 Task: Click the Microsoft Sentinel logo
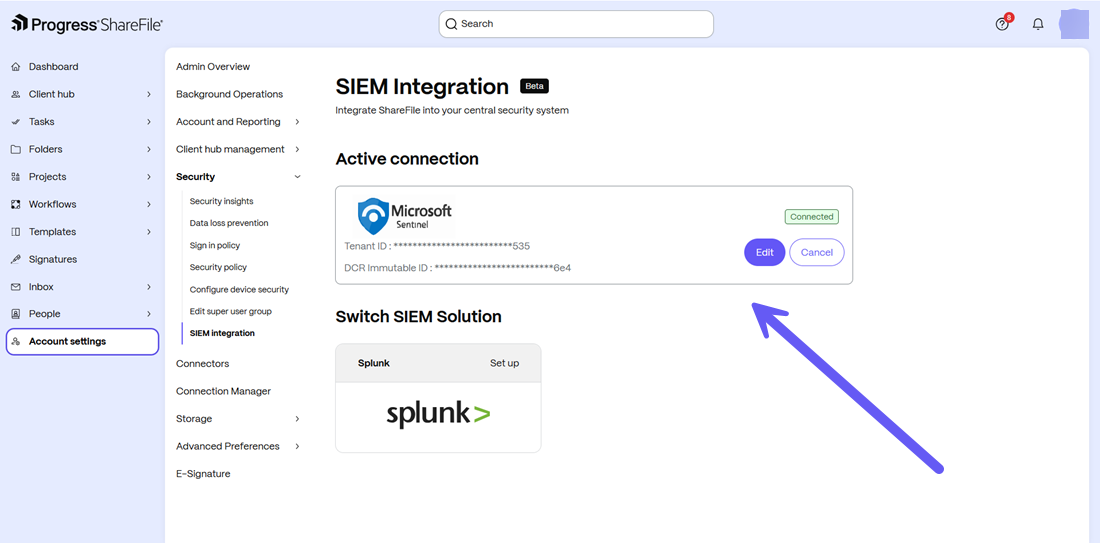point(404,216)
